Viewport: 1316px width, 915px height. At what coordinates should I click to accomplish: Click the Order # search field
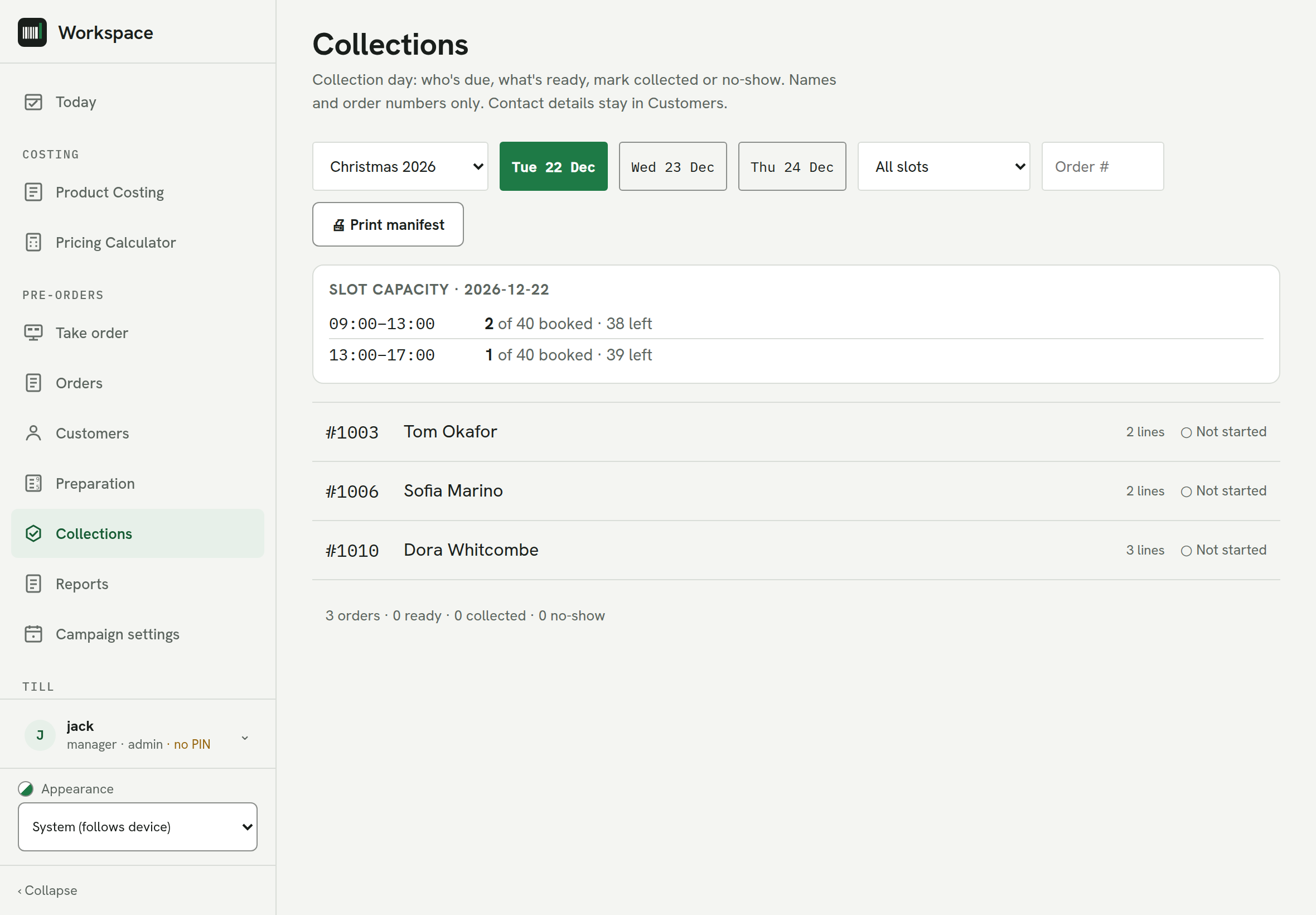[1102, 166]
